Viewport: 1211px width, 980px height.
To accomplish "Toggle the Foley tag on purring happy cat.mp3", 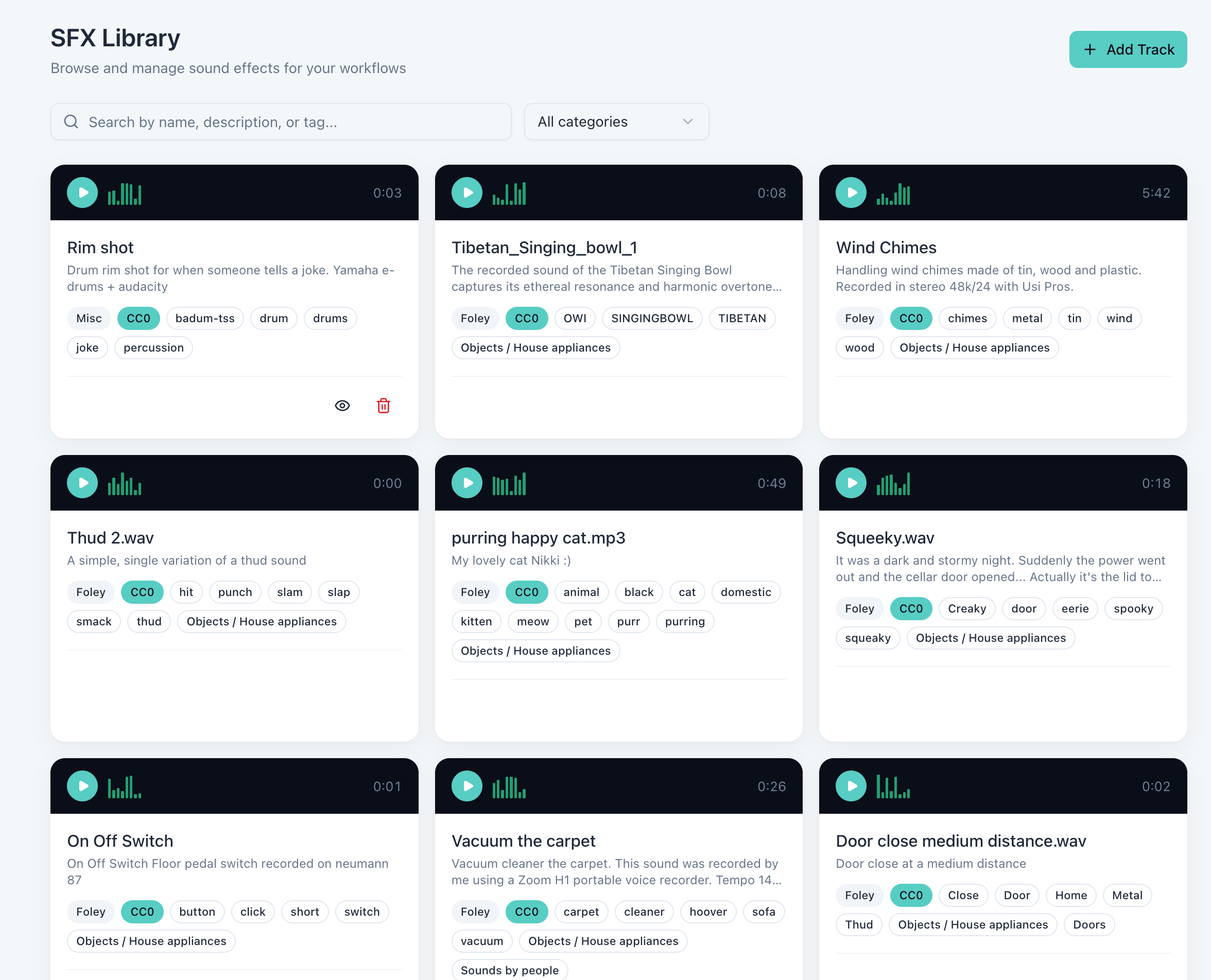I will click(475, 591).
